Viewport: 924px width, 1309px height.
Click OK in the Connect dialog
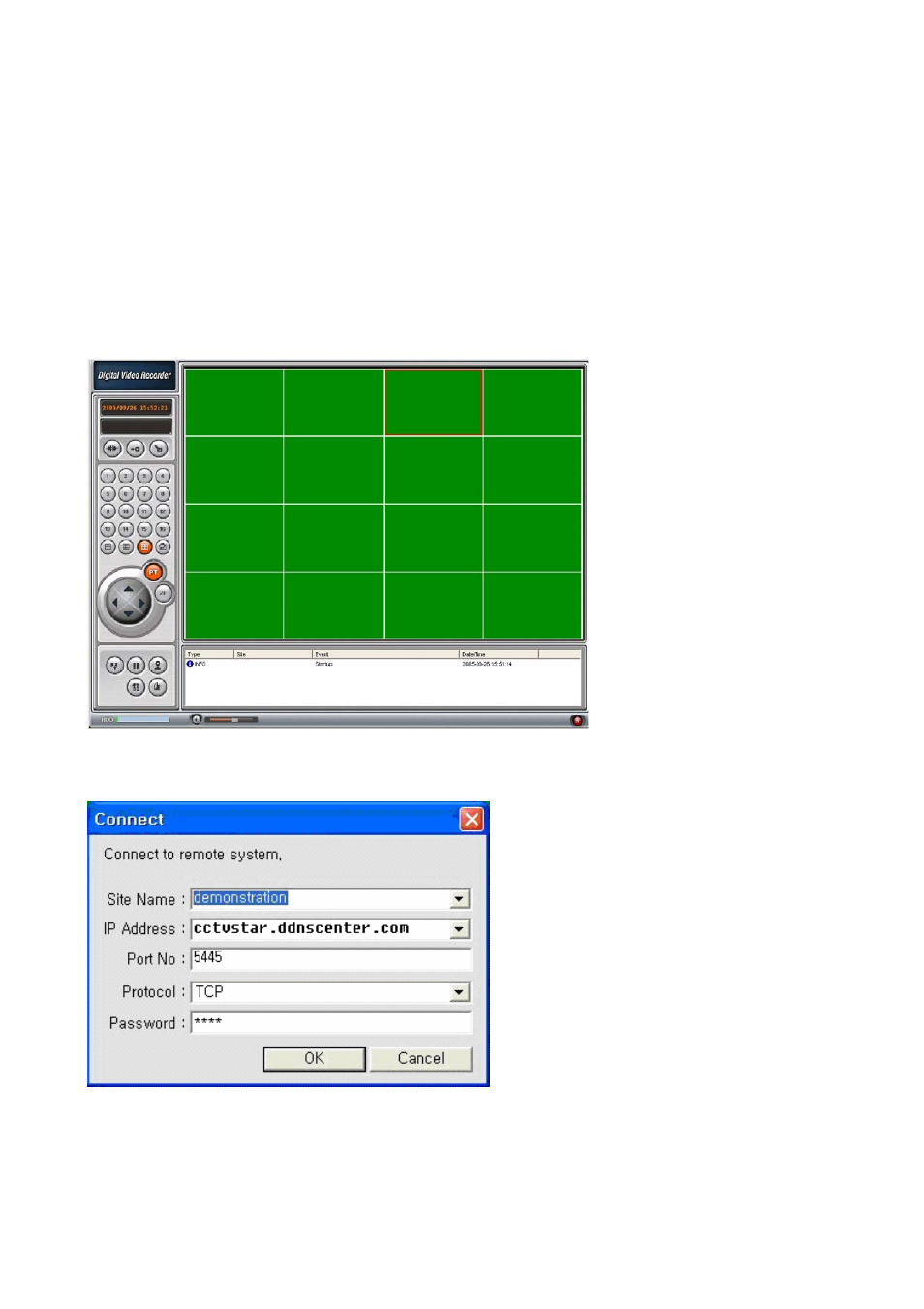[315, 1059]
